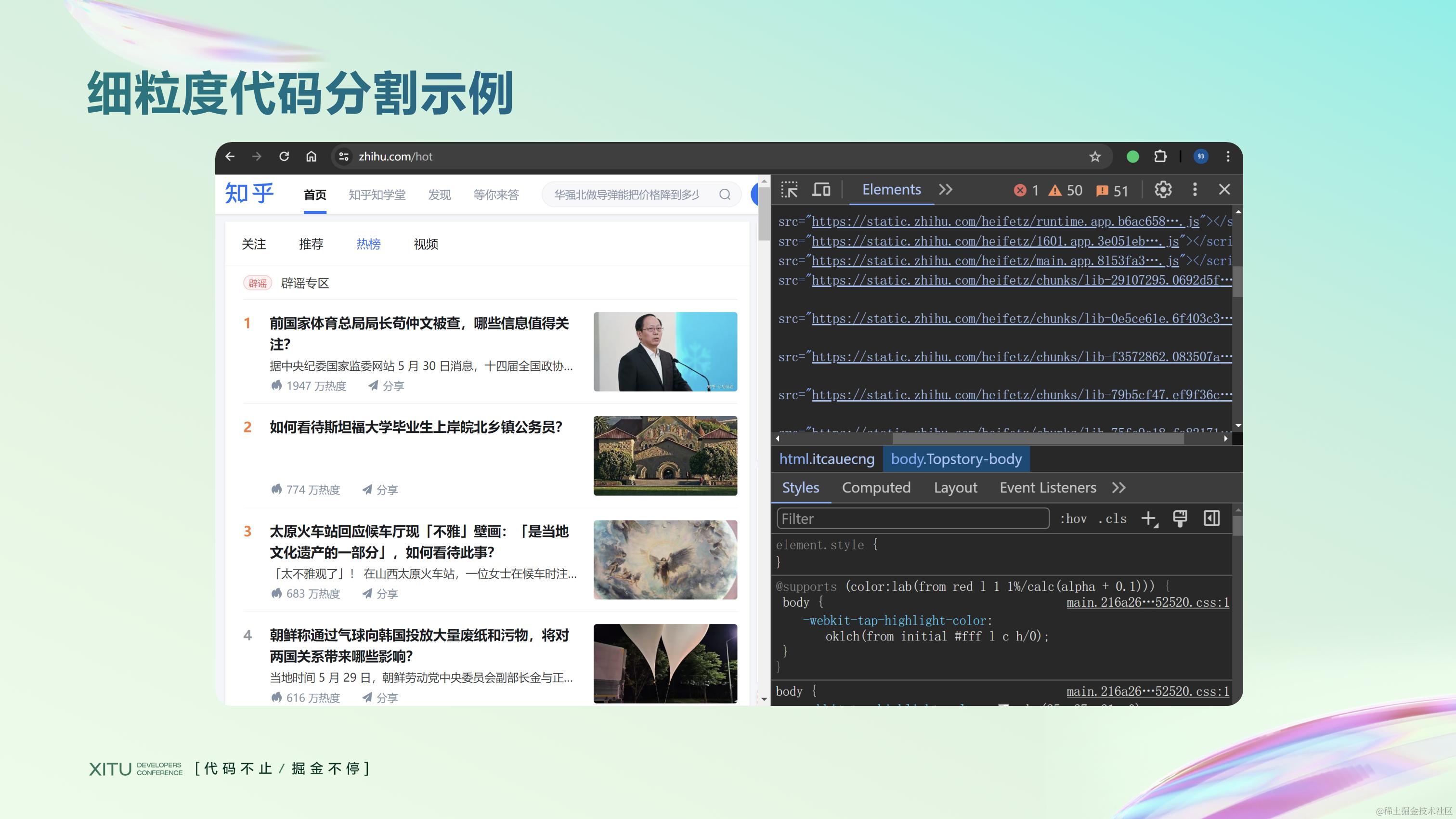Select the inspect element tool in DevTools
Screen dimensions: 1456x819
790,190
